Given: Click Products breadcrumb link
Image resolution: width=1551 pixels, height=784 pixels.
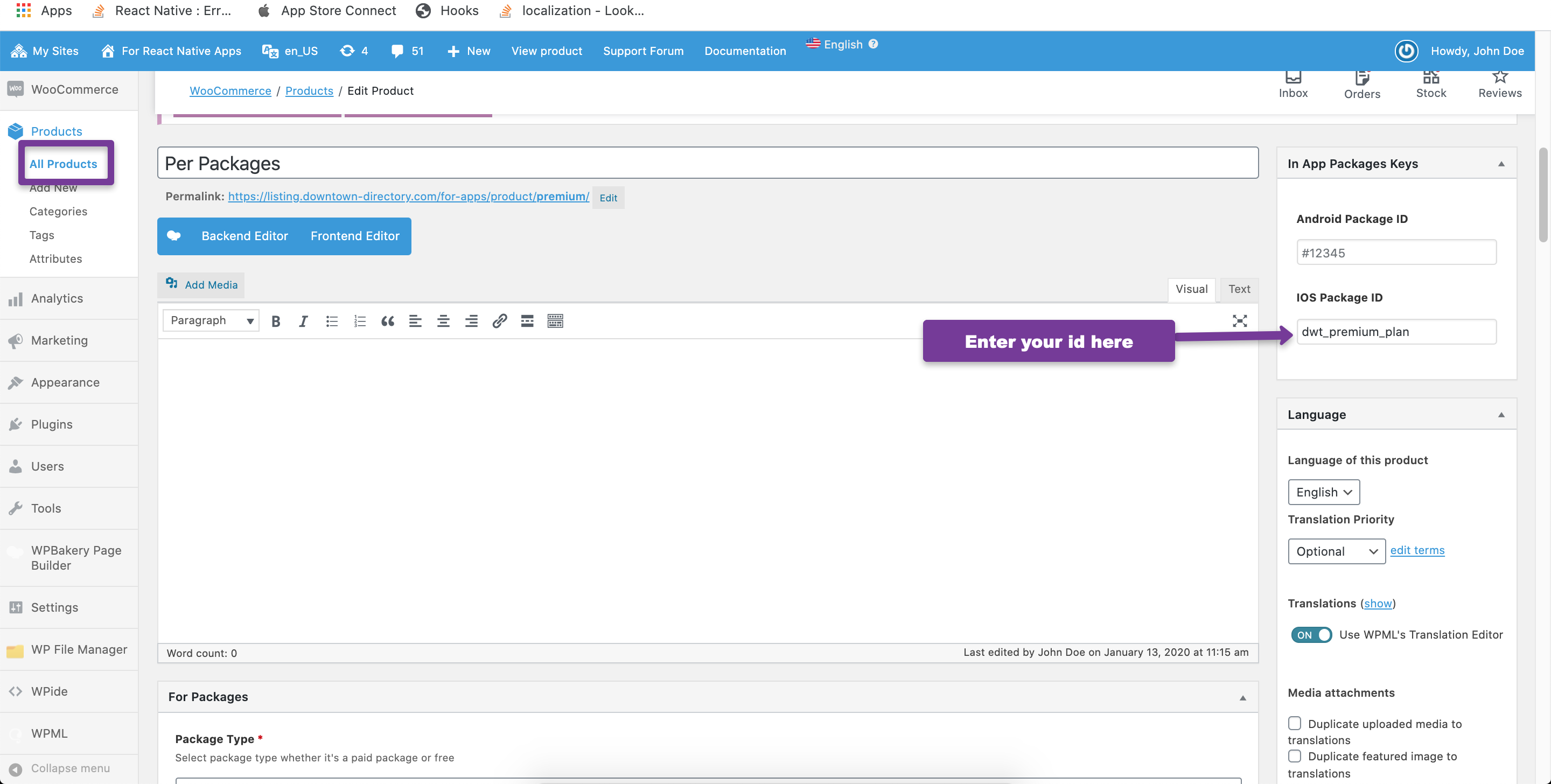Looking at the screenshot, I should (x=309, y=91).
